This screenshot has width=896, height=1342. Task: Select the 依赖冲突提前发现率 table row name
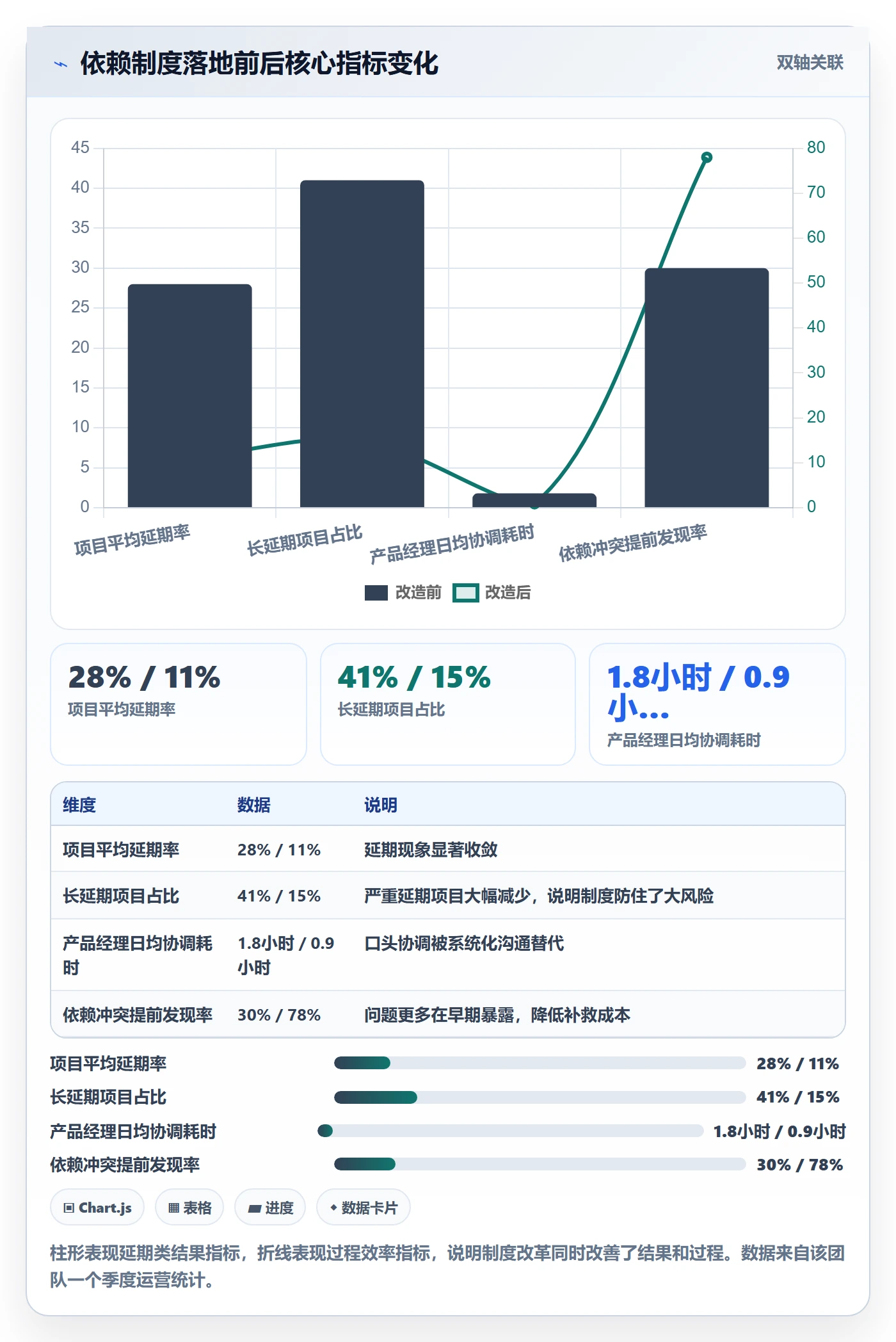[x=138, y=1015]
